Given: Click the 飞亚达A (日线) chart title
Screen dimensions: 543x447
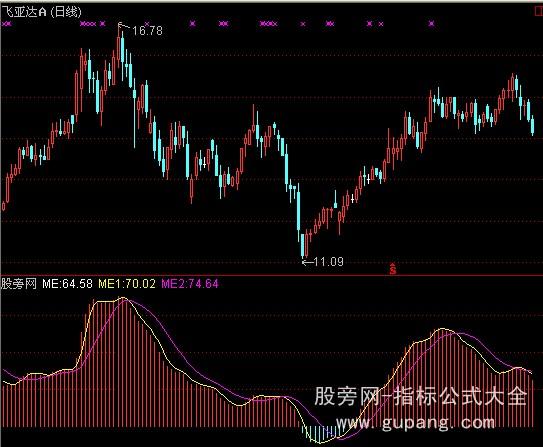Looking at the screenshot, I should point(42,12).
